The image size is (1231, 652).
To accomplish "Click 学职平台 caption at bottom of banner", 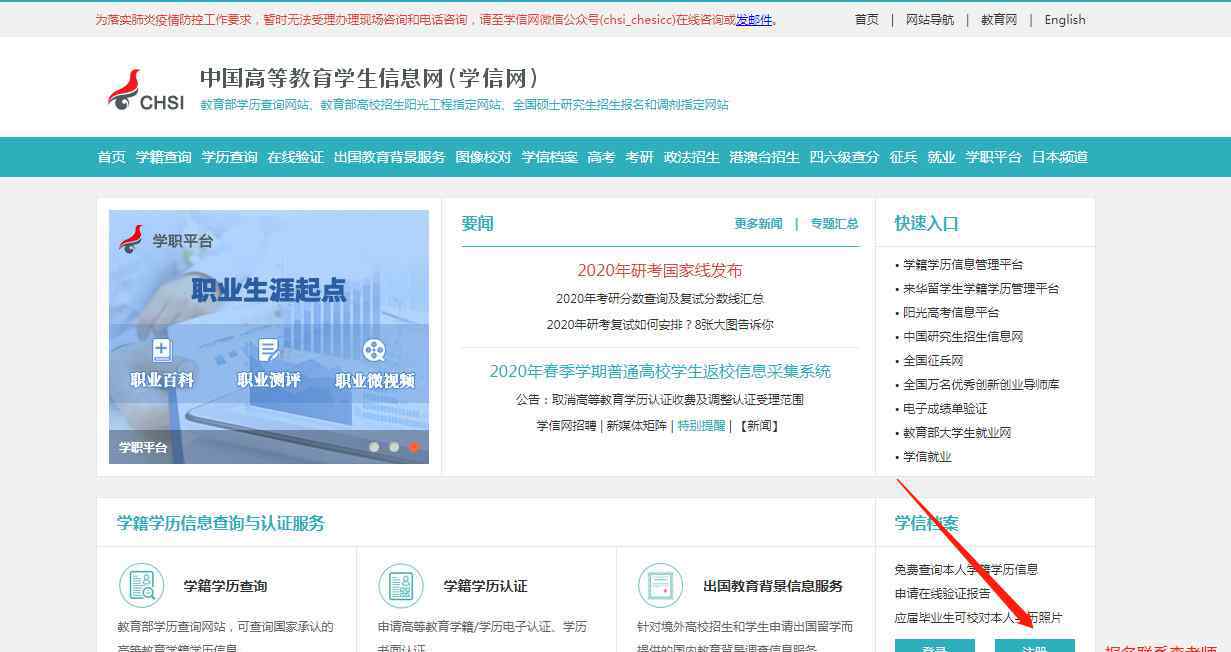I will tap(143, 448).
